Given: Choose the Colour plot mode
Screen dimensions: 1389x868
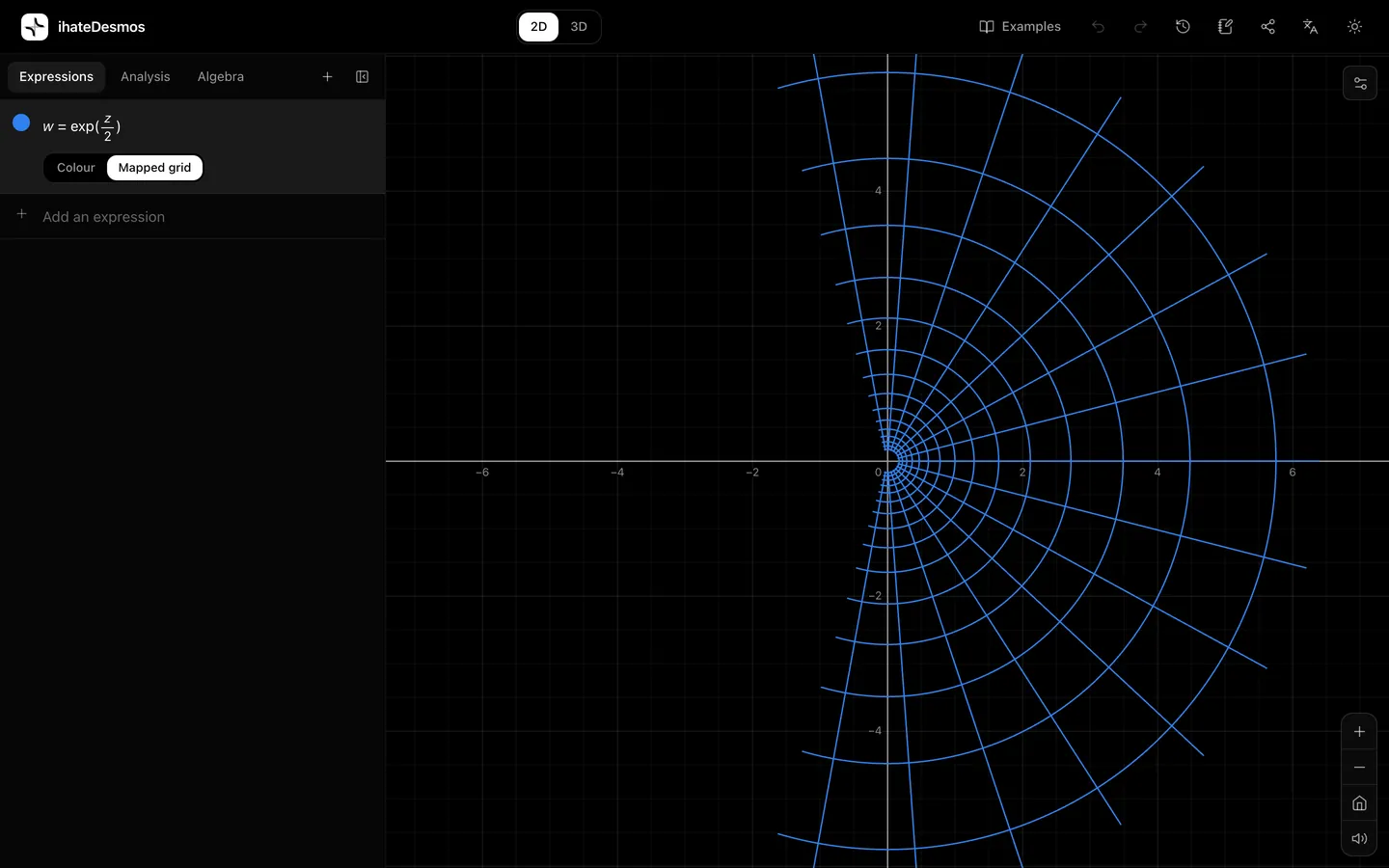Looking at the screenshot, I should click(x=75, y=168).
